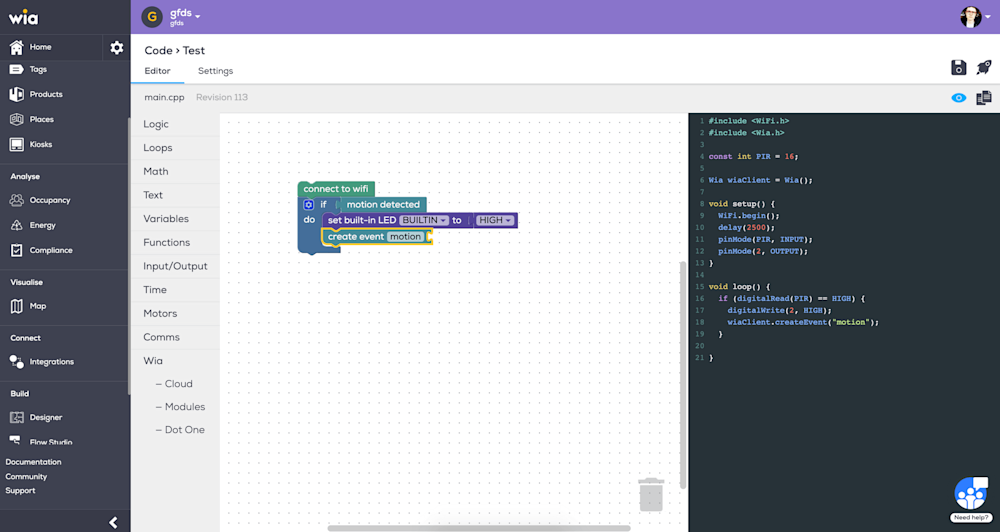Viewport: 1000px width, 532px height.
Task: Click the trash can in workspace
Action: tap(651, 494)
